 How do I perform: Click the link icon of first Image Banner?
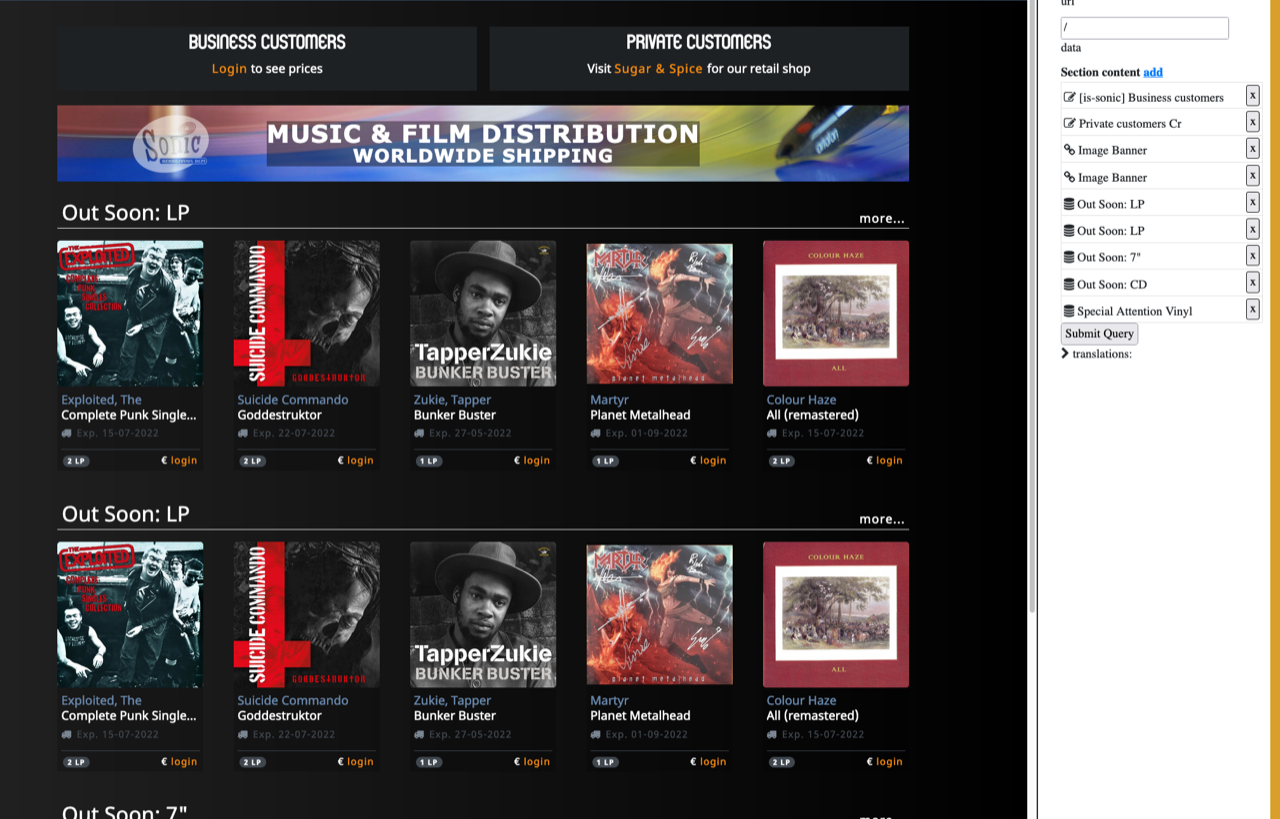[x=1069, y=150]
